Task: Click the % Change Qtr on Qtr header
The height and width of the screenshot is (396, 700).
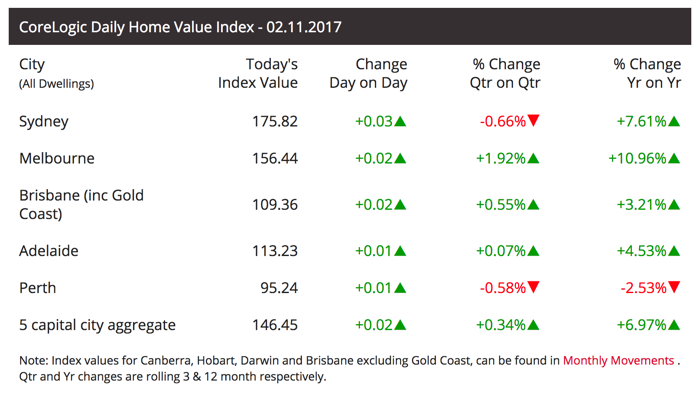Action: click(x=505, y=73)
